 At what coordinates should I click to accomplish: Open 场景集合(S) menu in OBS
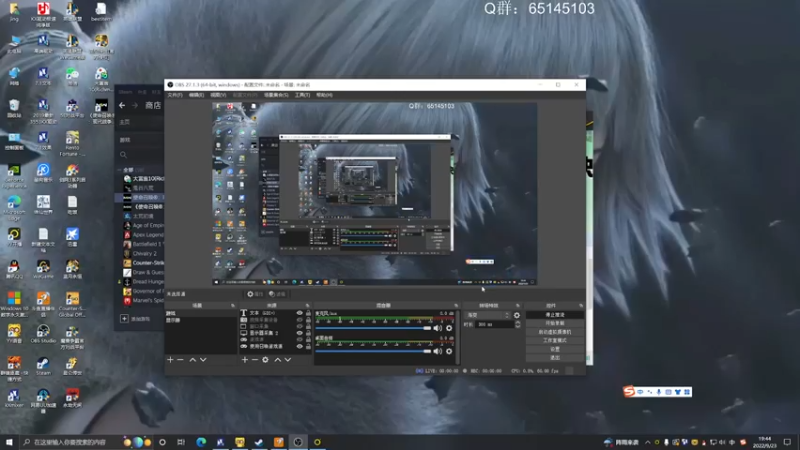[276, 95]
